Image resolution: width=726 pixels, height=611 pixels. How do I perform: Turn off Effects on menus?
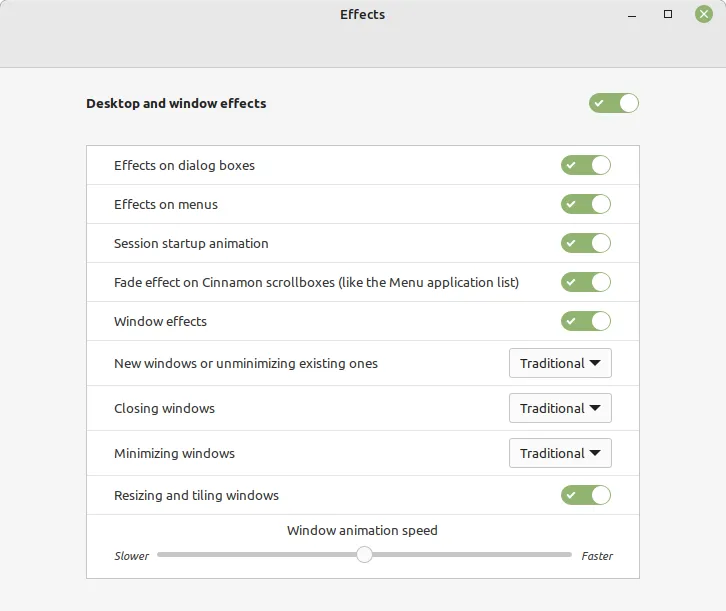pyautogui.click(x=585, y=204)
